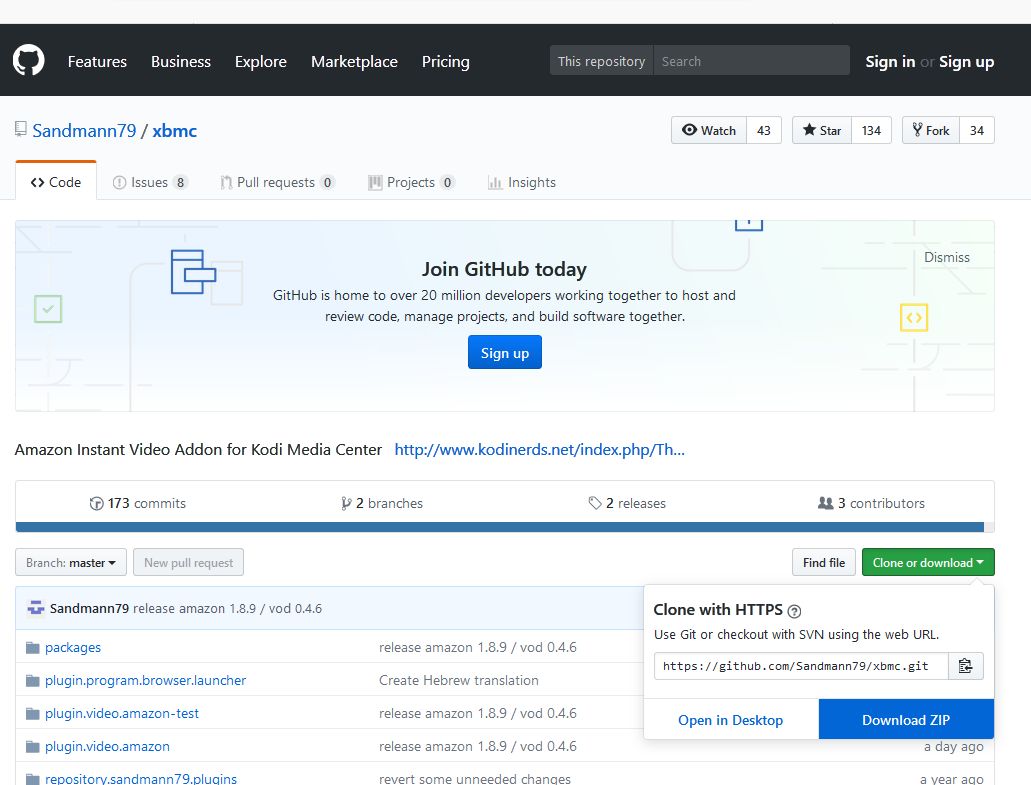Star the xbmc repository
This screenshot has height=785, width=1031.
pyautogui.click(x=822, y=130)
